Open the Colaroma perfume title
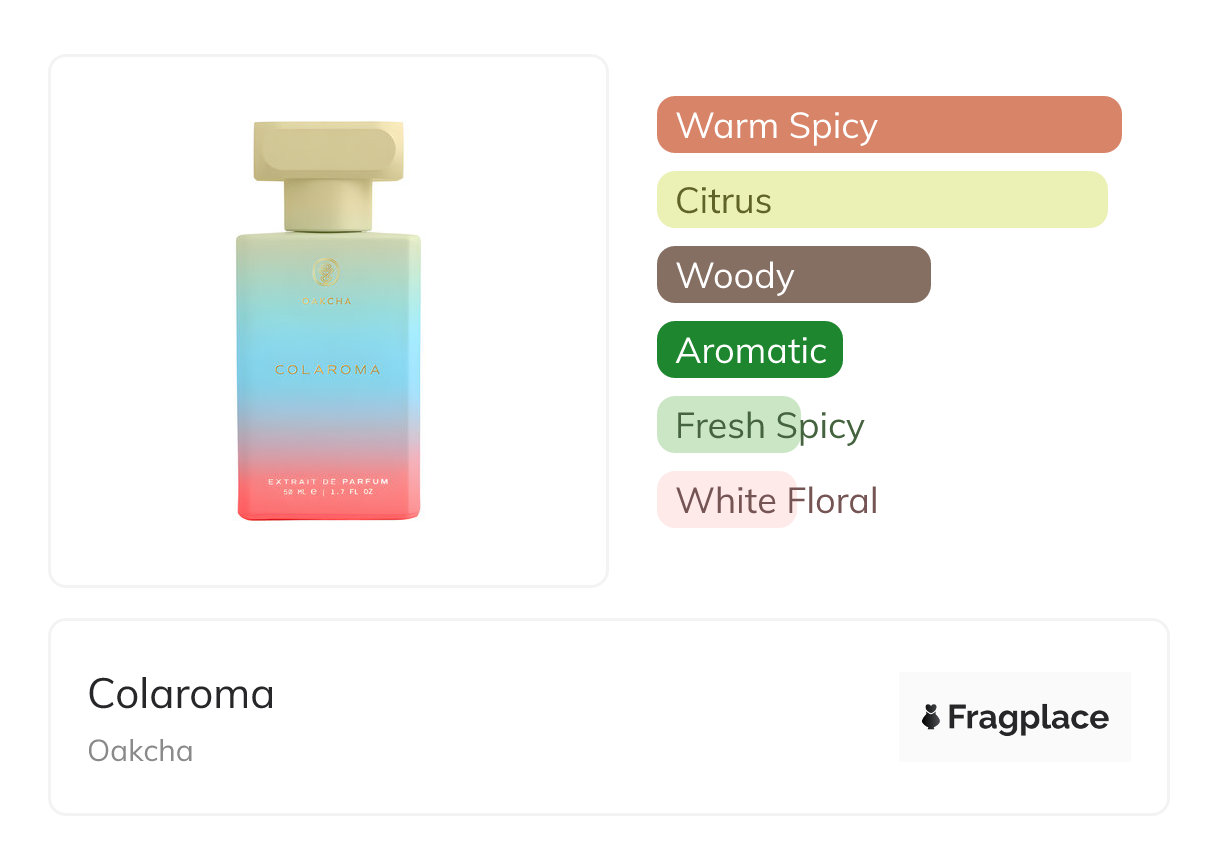Viewport: 1218px width, 864px height. click(181, 693)
